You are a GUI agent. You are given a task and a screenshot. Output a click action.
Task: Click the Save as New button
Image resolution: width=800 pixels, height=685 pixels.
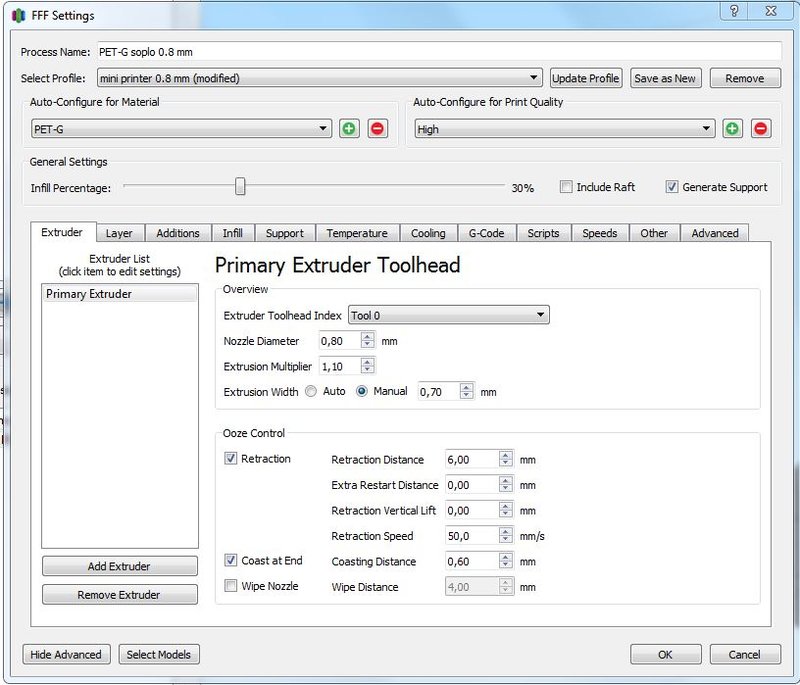[x=665, y=78]
